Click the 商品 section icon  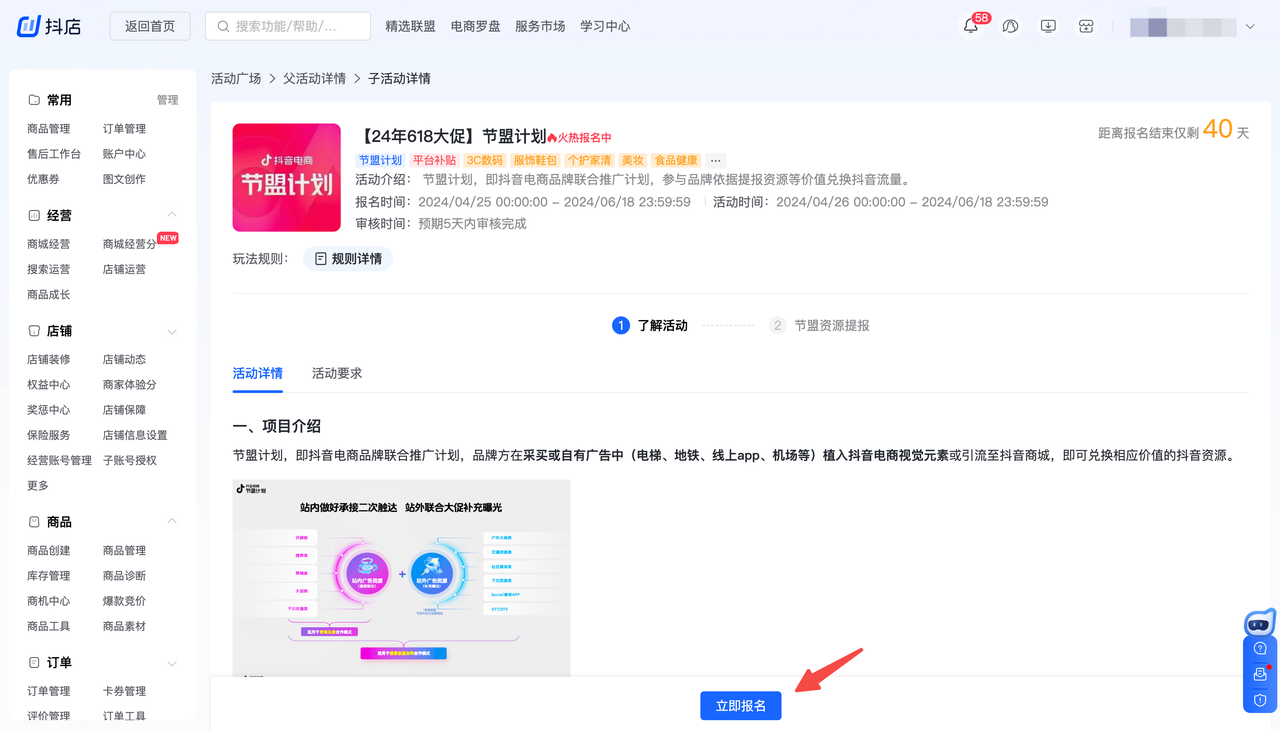(x=34, y=522)
